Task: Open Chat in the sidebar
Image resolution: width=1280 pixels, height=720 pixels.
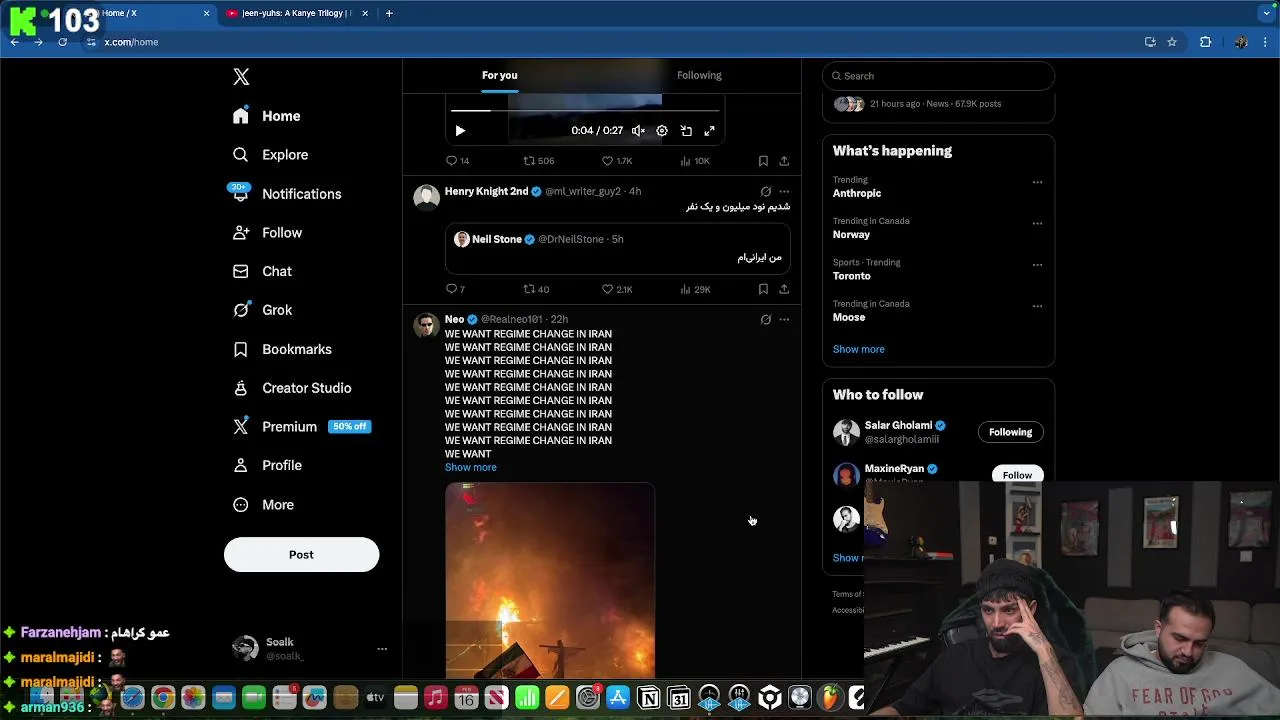Action: (x=262, y=271)
